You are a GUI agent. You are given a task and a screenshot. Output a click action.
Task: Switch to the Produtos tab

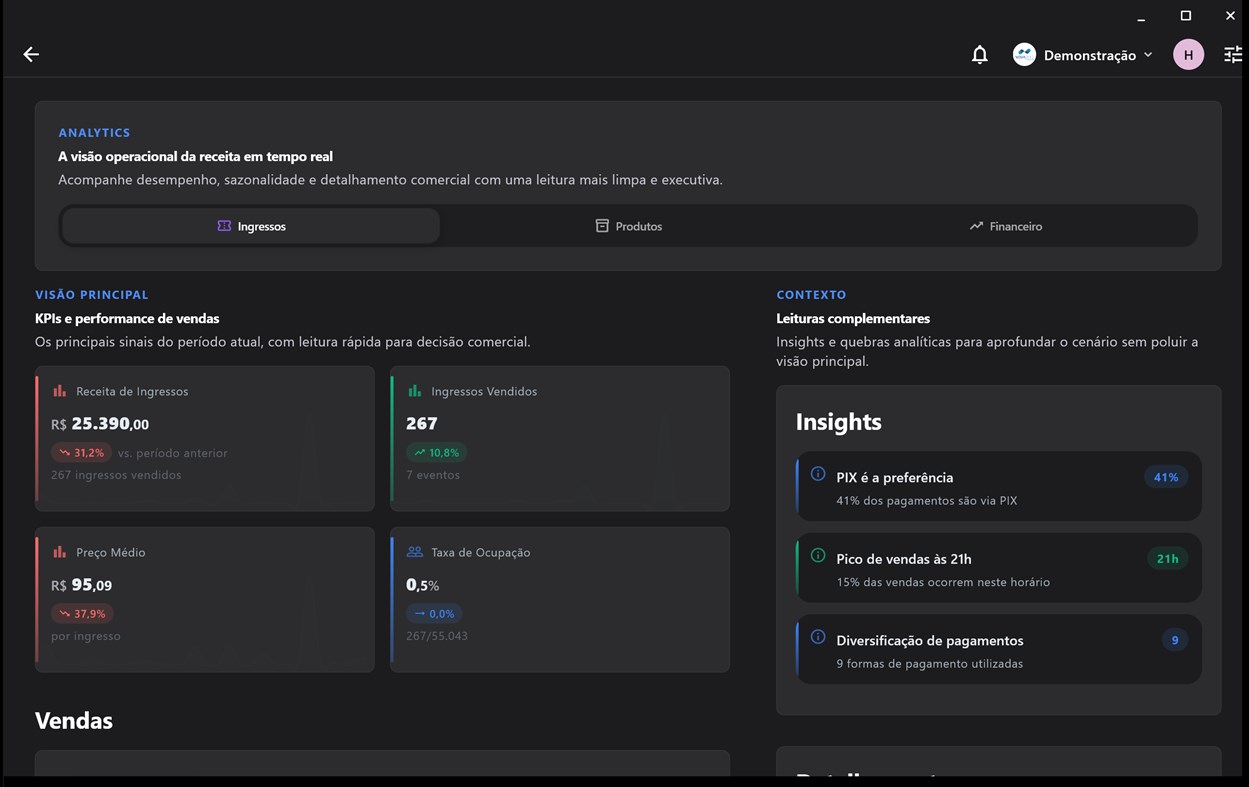pos(628,226)
